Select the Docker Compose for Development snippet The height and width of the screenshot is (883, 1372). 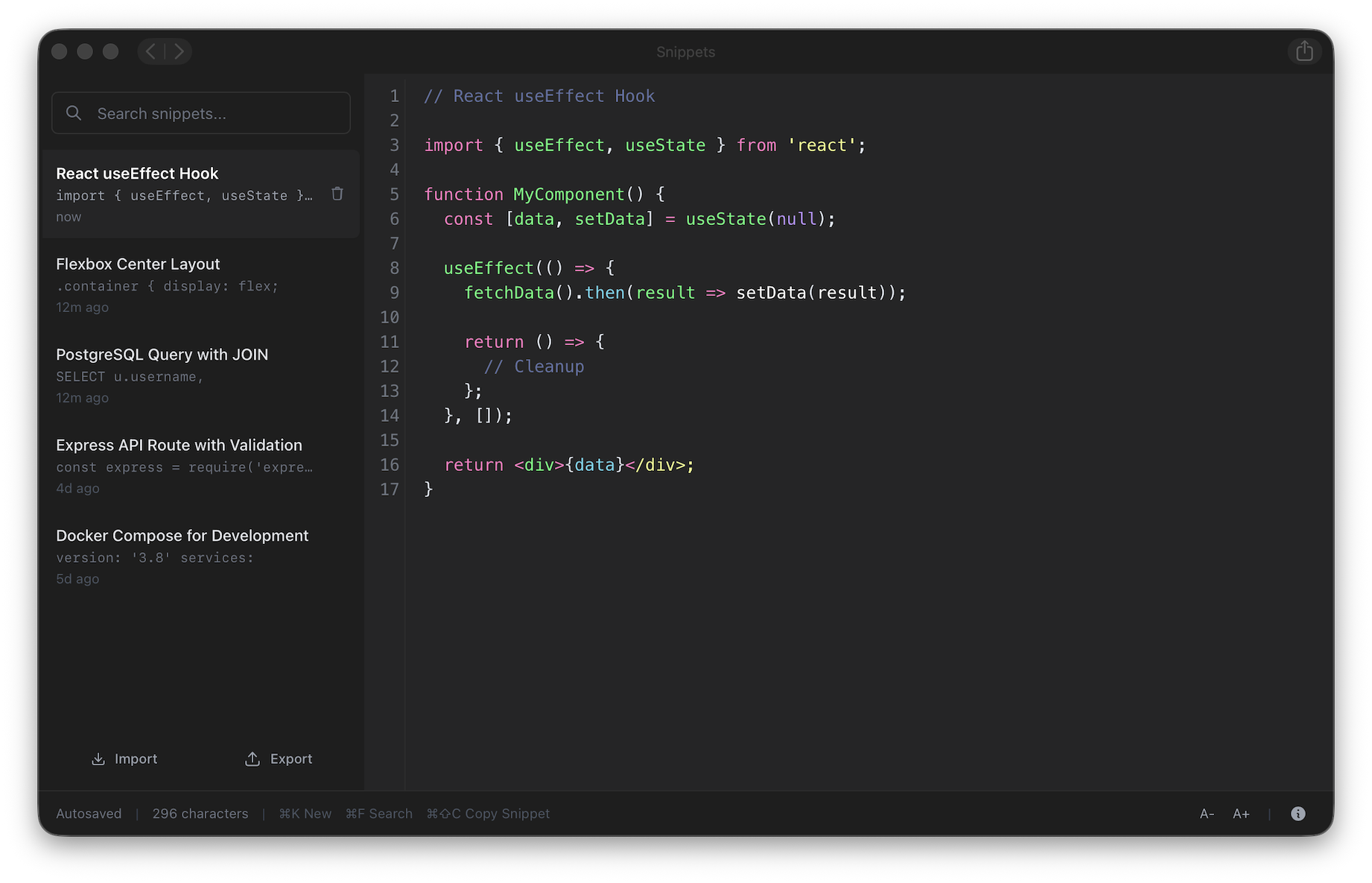click(x=182, y=557)
